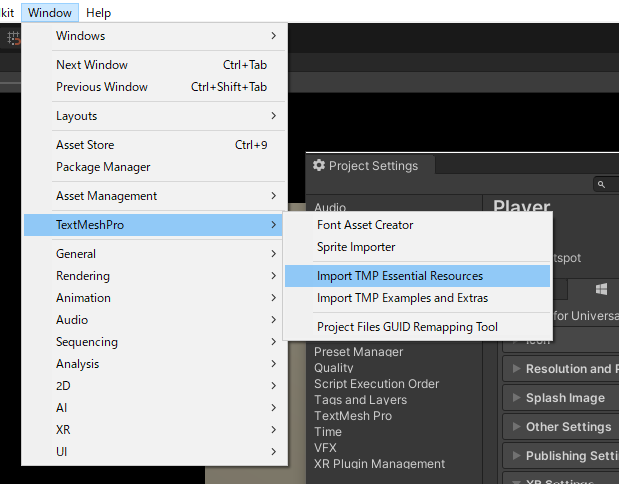
Task: Click the grid snapping toolbar icon
Action: [13, 38]
